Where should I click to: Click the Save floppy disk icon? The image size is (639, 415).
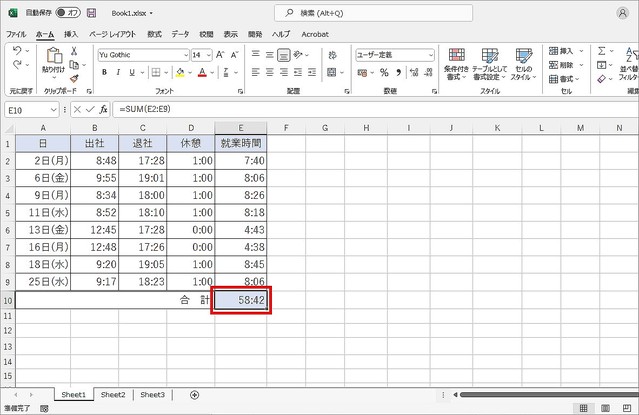(x=92, y=14)
